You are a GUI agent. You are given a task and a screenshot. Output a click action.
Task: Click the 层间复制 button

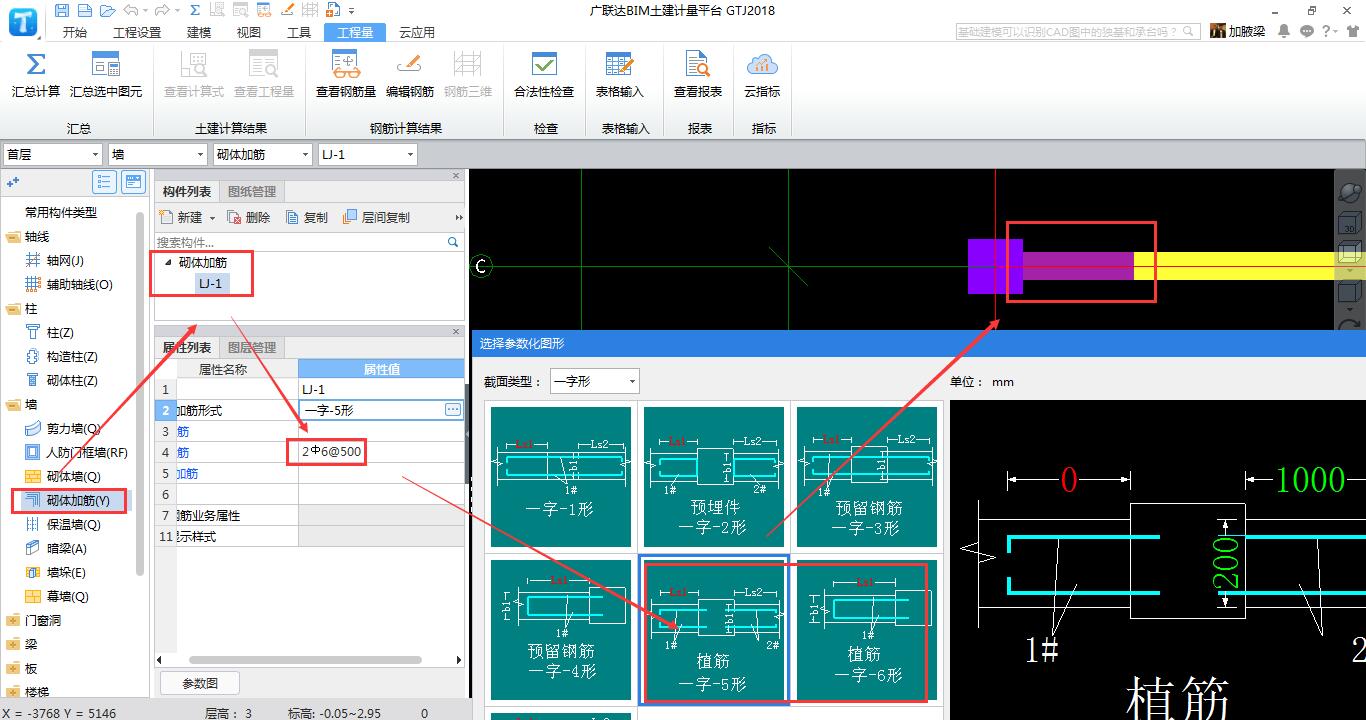376,217
